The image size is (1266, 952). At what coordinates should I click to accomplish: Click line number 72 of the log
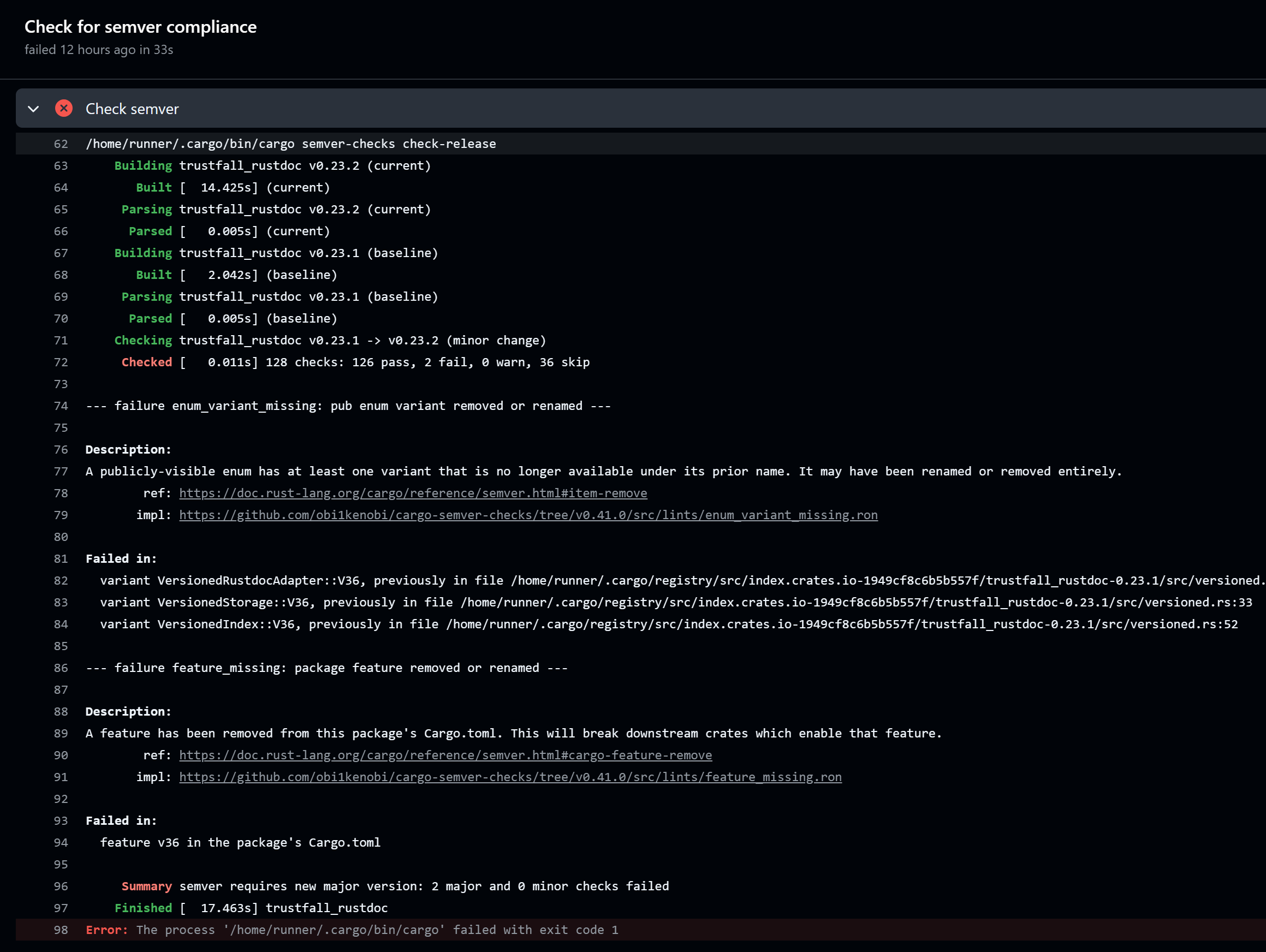[x=61, y=362]
